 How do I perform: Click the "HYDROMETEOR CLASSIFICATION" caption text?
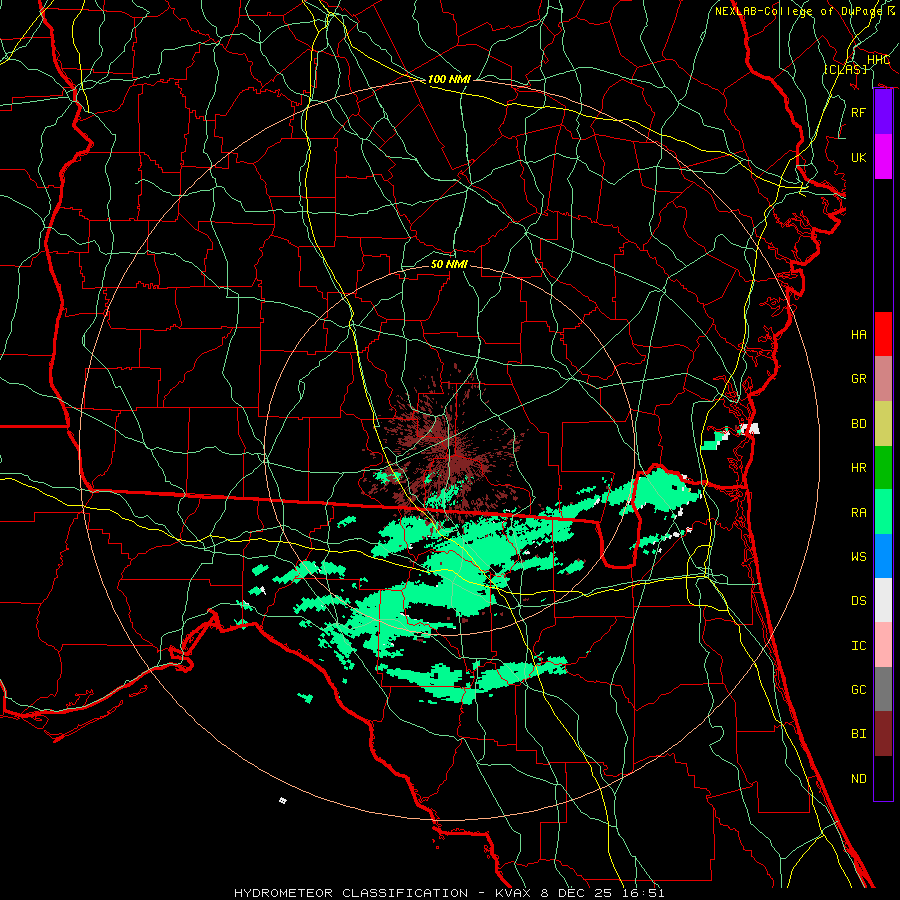click(351, 893)
